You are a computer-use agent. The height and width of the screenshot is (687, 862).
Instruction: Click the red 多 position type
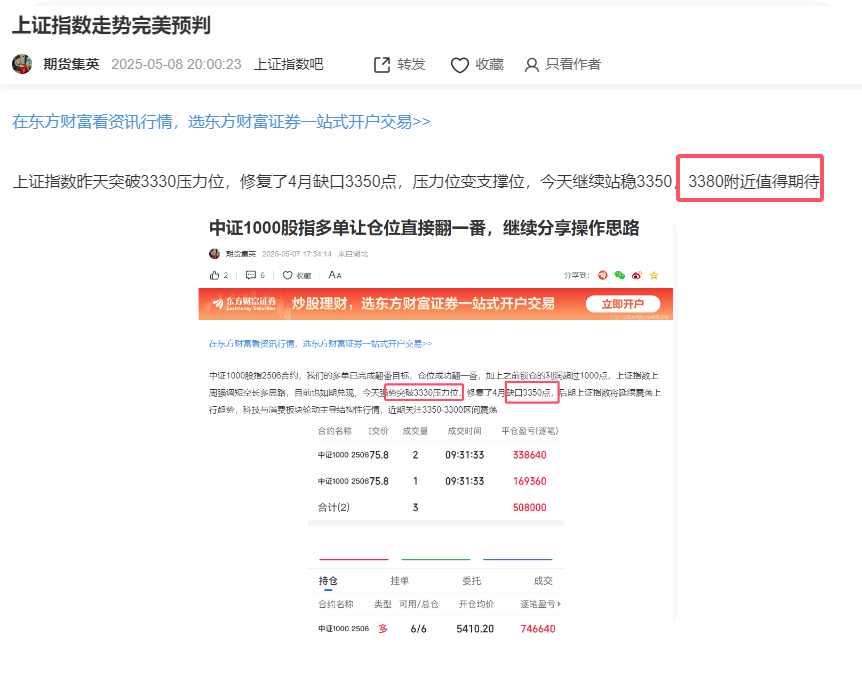click(383, 629)
